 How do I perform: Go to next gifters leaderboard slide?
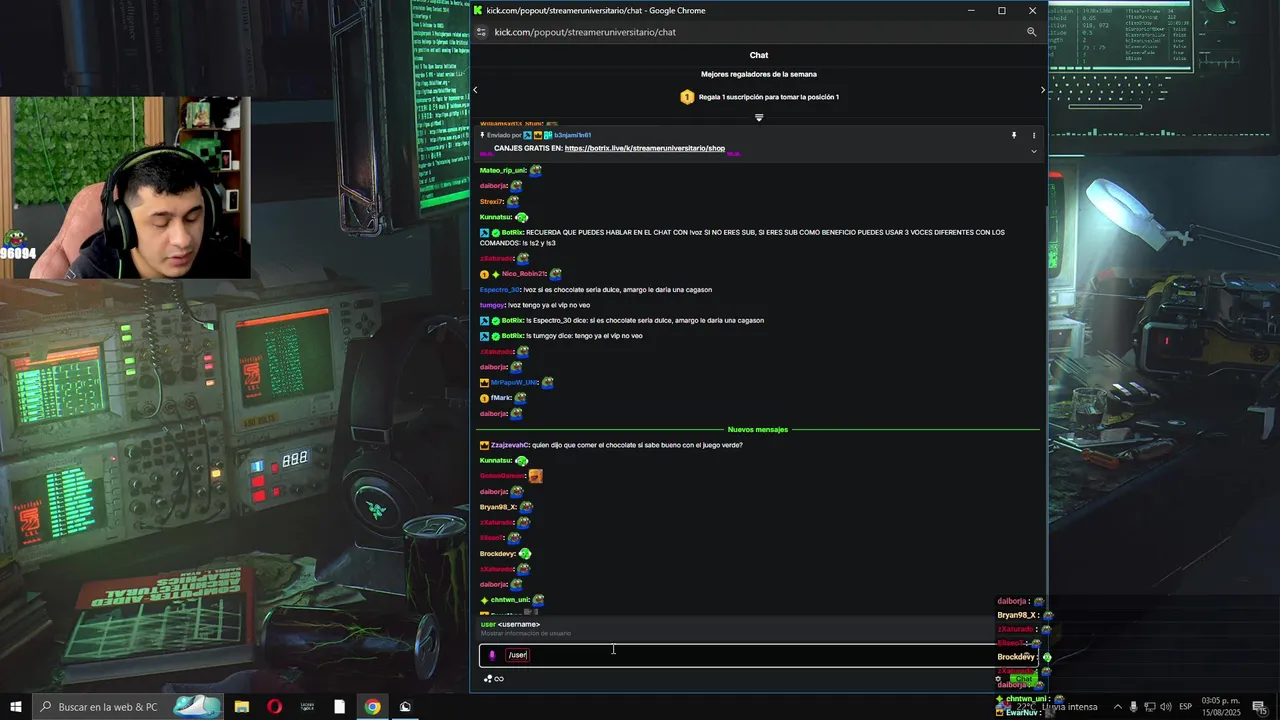(x=1042, y=90)
